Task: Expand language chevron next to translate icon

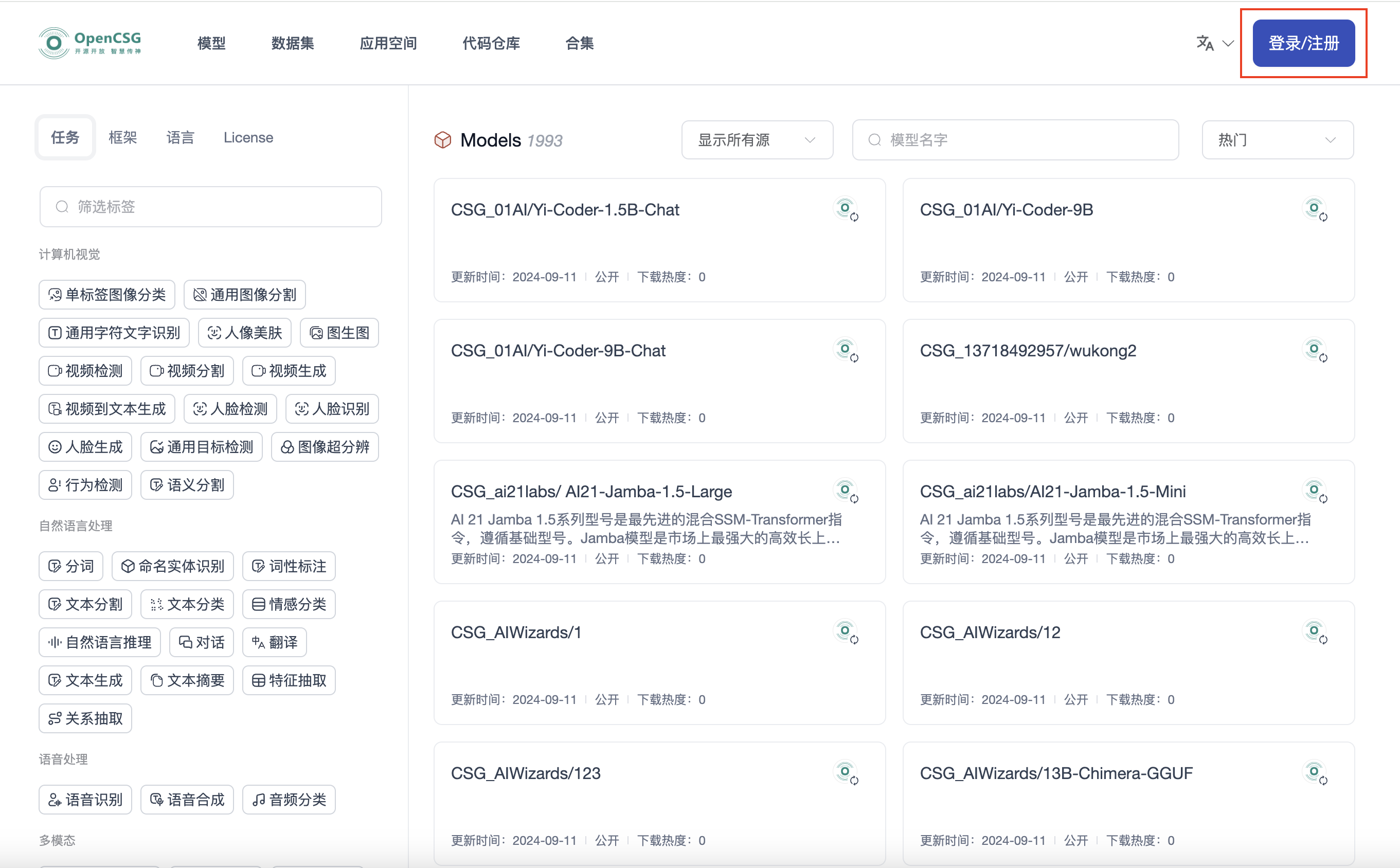Action: click(1228, 43)
